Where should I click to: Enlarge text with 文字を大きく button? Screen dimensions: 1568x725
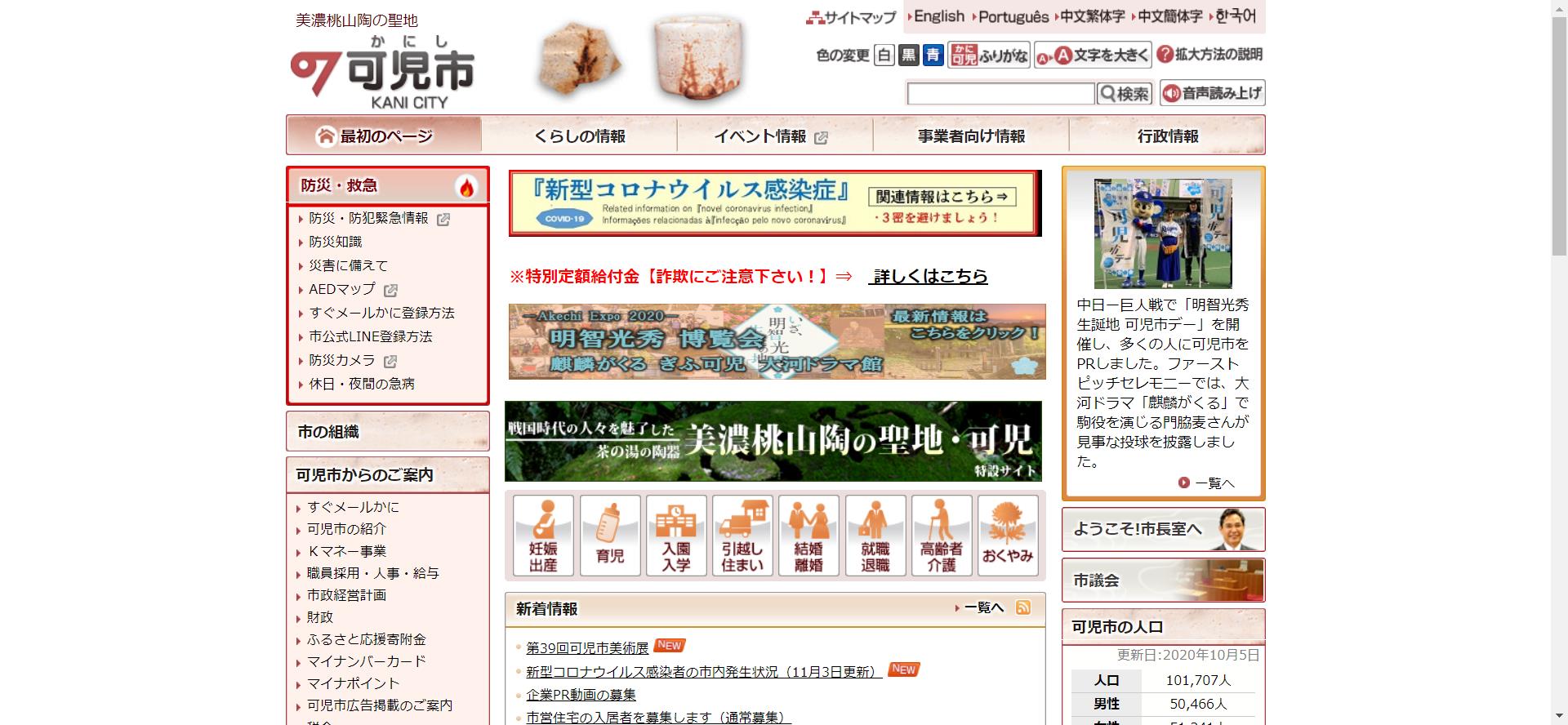[x=1093, y=55]
